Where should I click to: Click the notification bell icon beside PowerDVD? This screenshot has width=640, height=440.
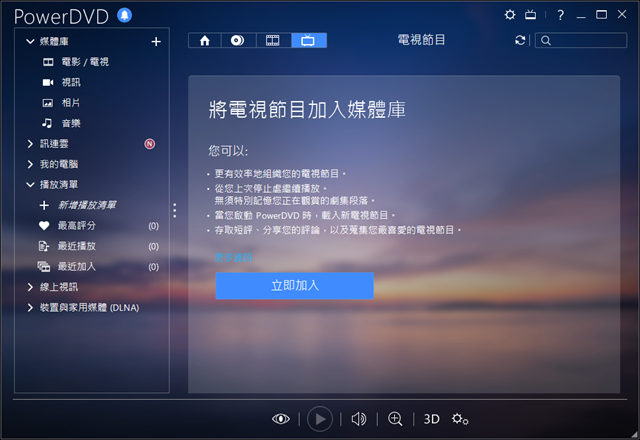pos(124,16)
